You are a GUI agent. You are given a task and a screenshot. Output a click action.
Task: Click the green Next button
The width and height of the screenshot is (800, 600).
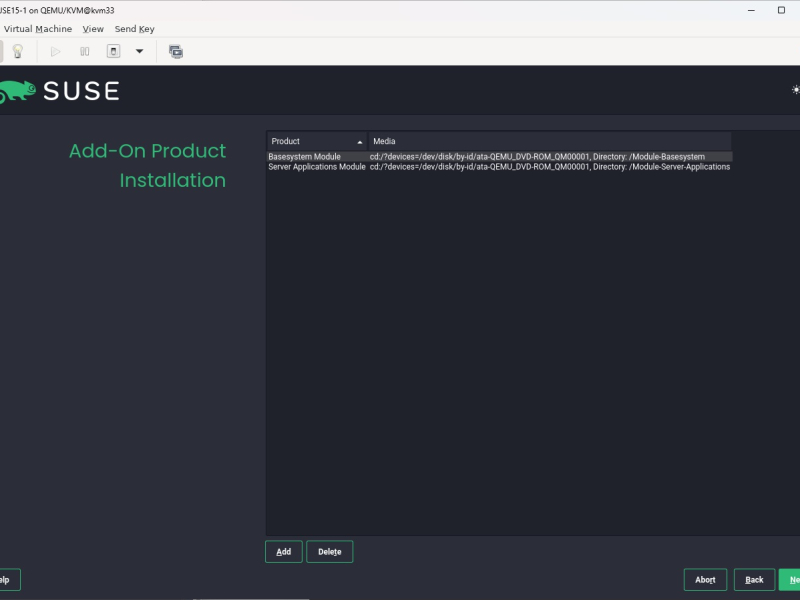point(790,580)
